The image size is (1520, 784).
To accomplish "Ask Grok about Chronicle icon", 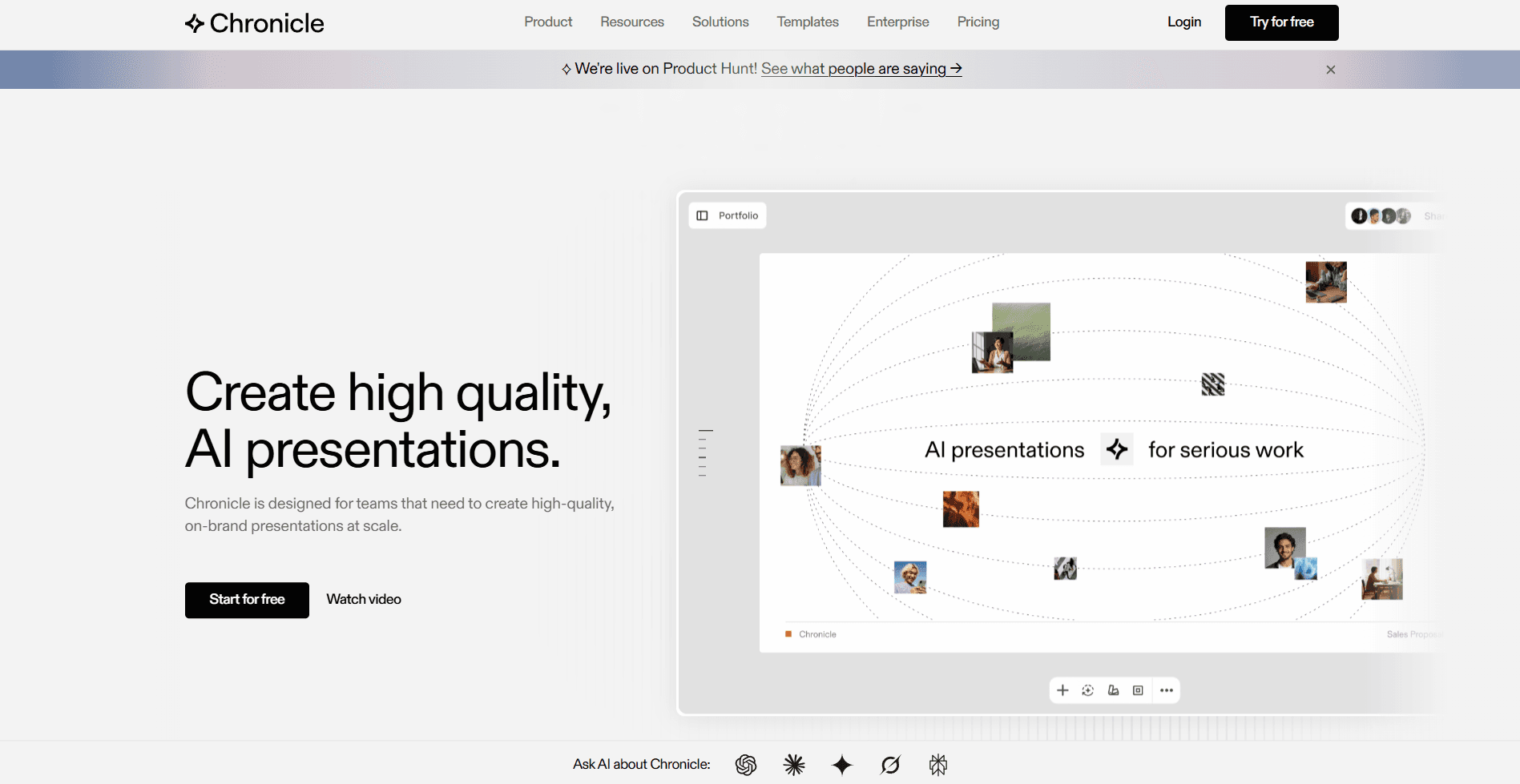I will [x=890, y=765].
